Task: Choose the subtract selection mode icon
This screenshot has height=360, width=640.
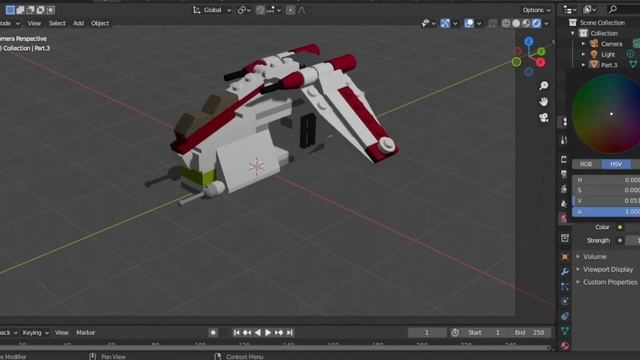Action: pos(30,10)
